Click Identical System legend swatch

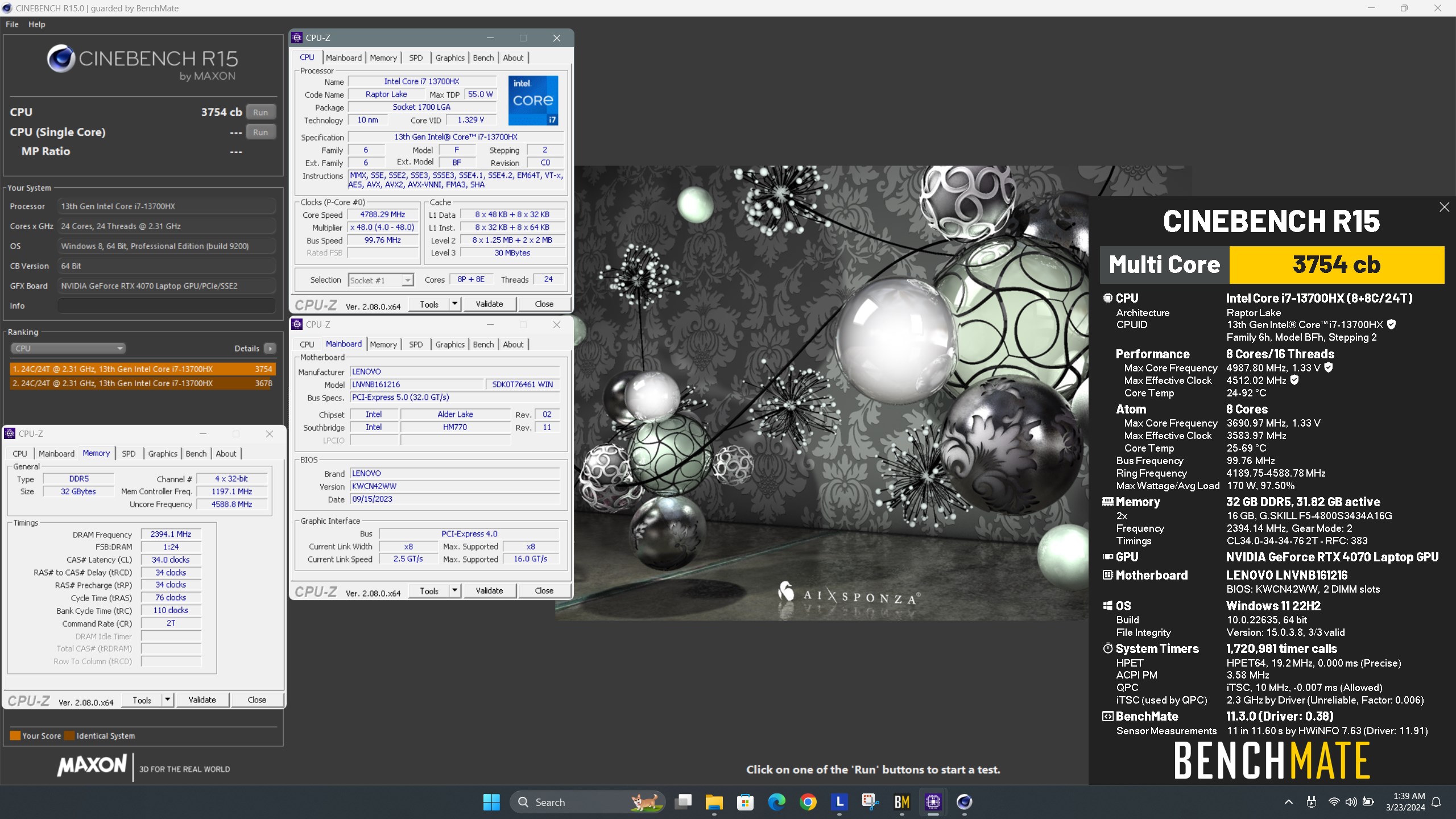click(69, 735)
